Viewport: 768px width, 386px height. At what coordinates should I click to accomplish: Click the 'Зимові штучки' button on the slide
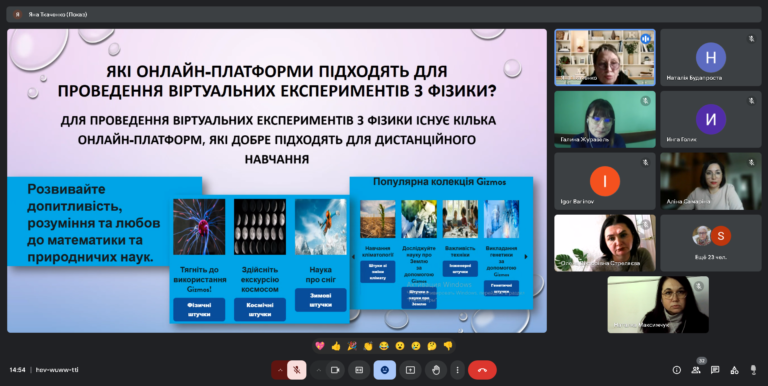tap(320, 300)
